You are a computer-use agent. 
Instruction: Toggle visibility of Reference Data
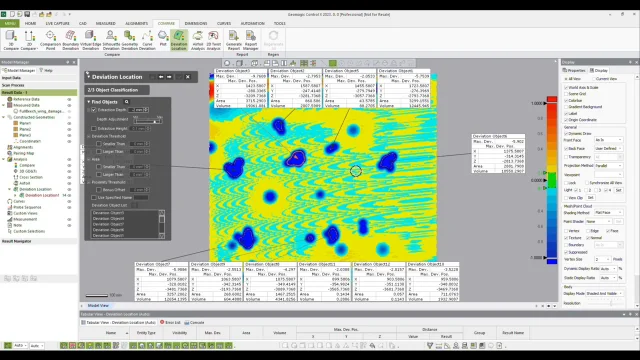69,99
